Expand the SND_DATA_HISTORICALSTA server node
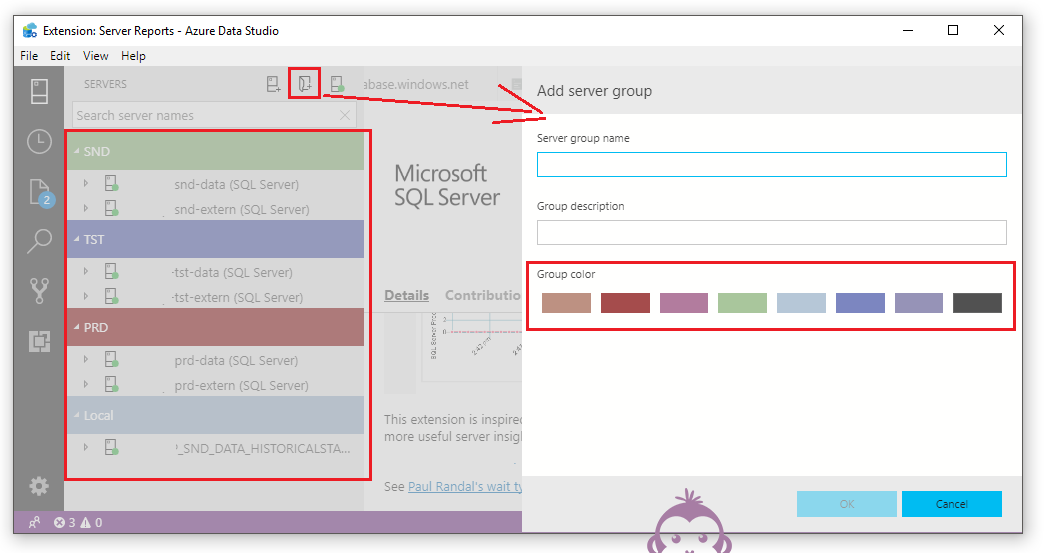Viewport: 1050px width, 553px height. 86,447
